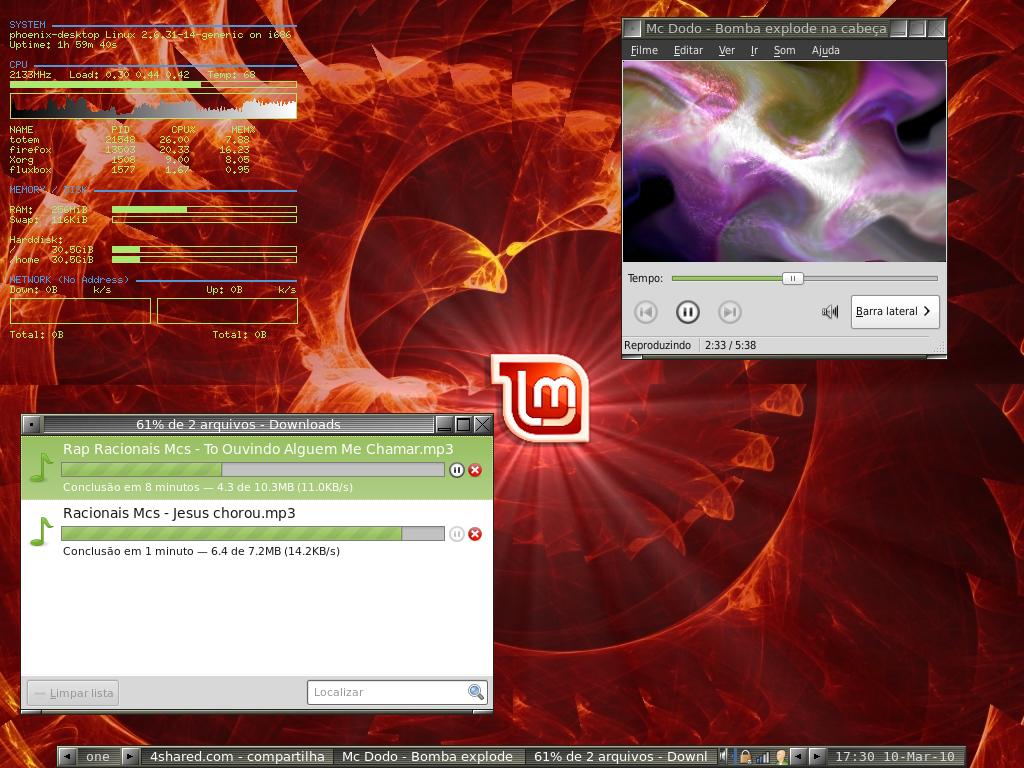Click the search magnifier in Localizar

[x=476, y=692]
